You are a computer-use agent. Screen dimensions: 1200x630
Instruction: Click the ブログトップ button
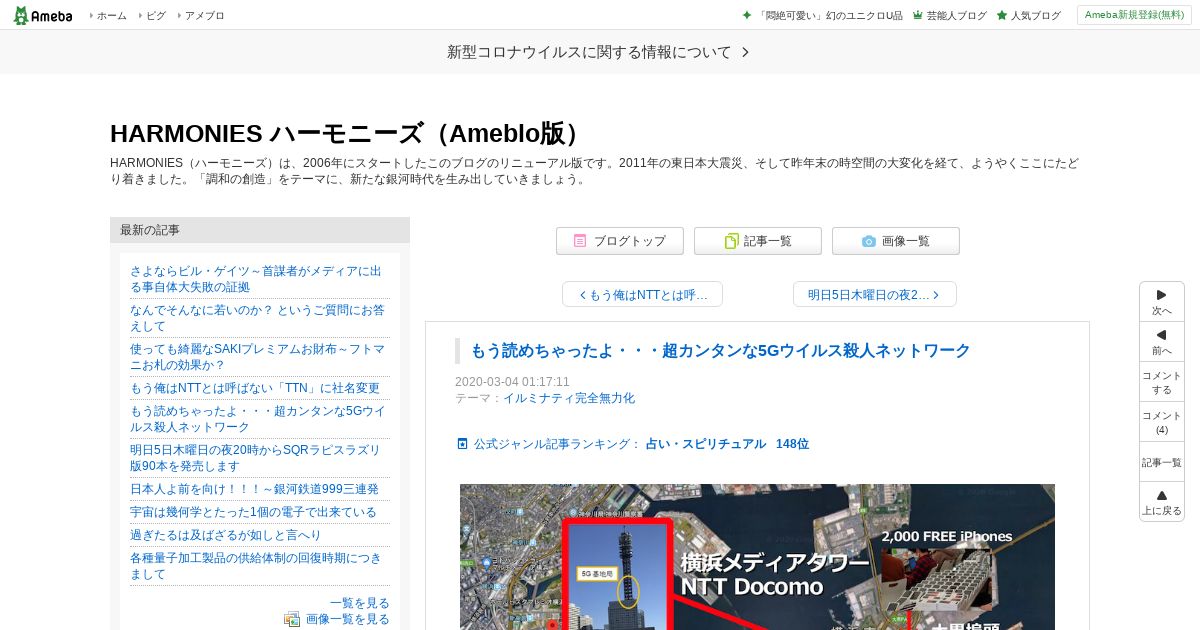tap(620, 241)
